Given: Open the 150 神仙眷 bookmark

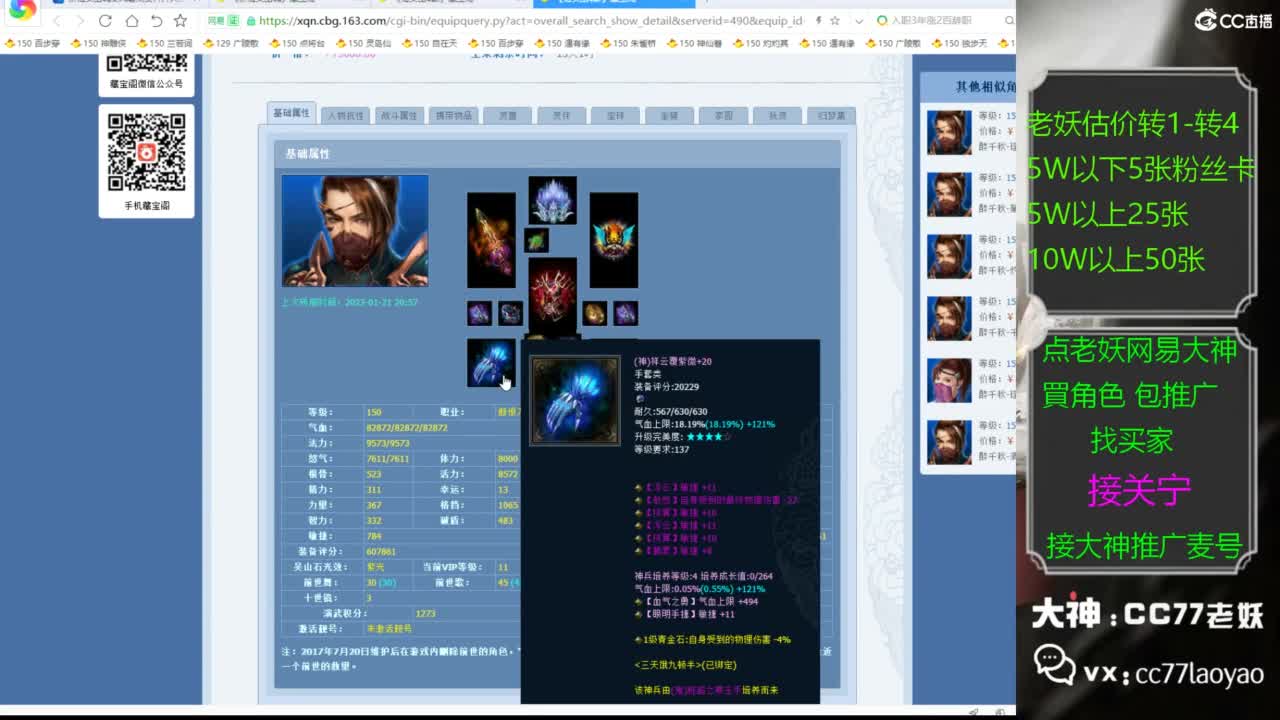Looking at the screenshot, I should 693,44.
